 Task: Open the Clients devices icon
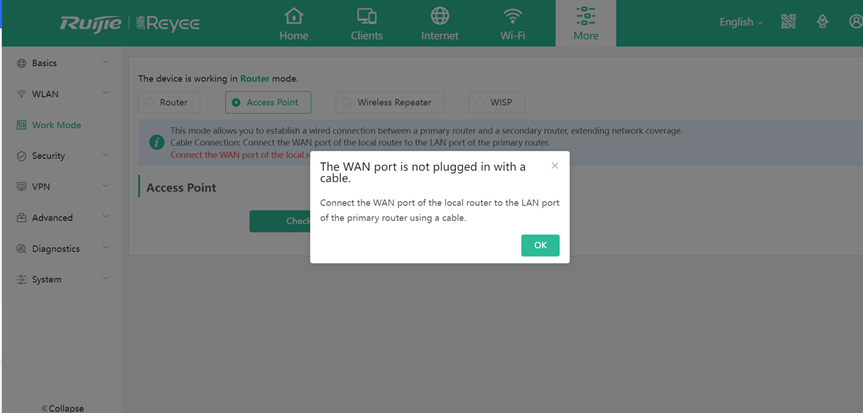(x=367, y=16)
